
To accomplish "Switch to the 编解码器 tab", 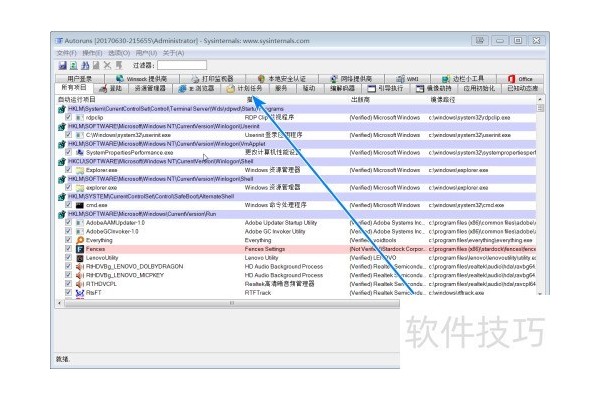I will pos(342,89).
